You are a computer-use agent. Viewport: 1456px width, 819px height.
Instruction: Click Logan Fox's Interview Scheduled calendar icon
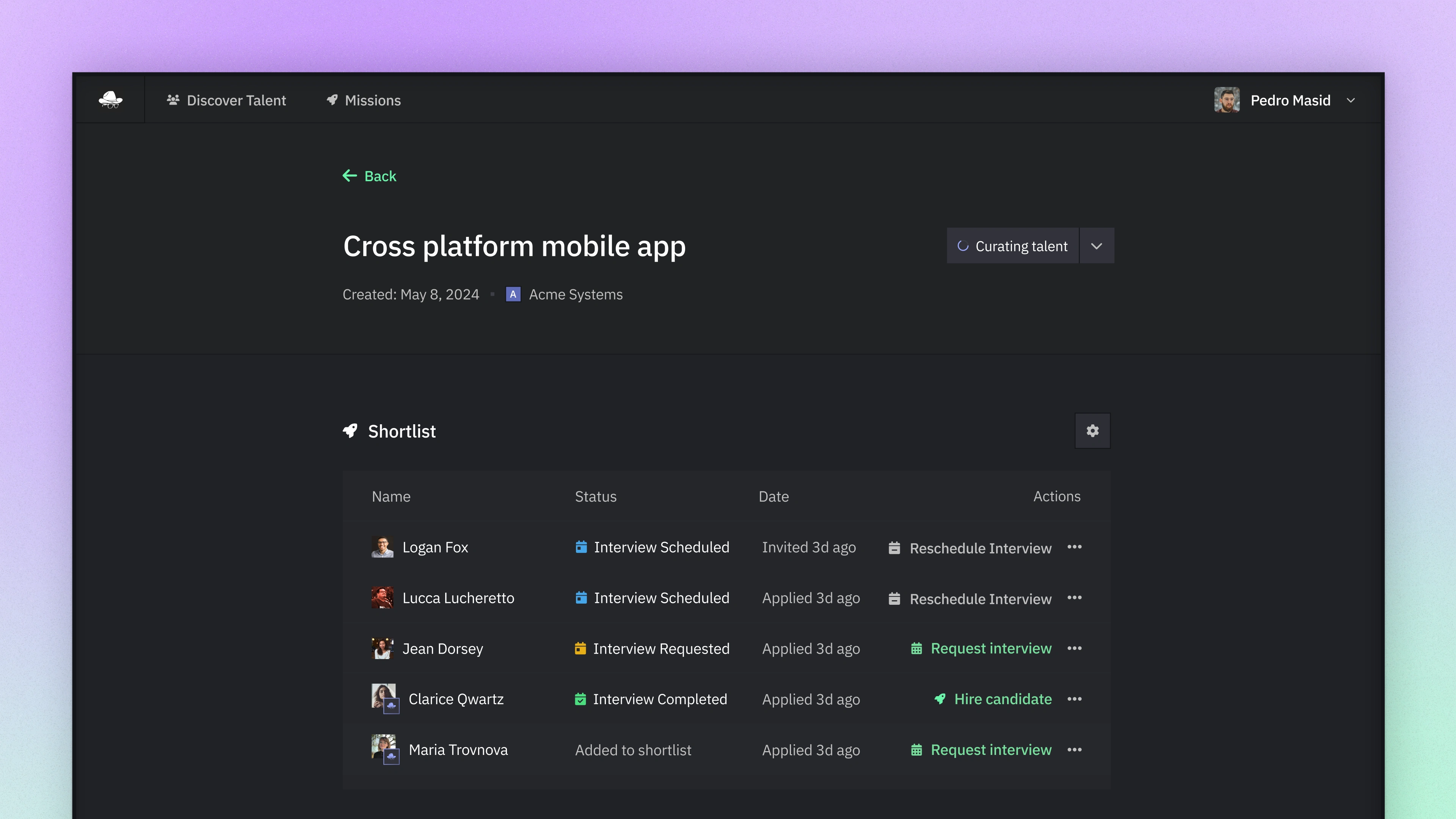pyautogui.click(x=581, y=546)
